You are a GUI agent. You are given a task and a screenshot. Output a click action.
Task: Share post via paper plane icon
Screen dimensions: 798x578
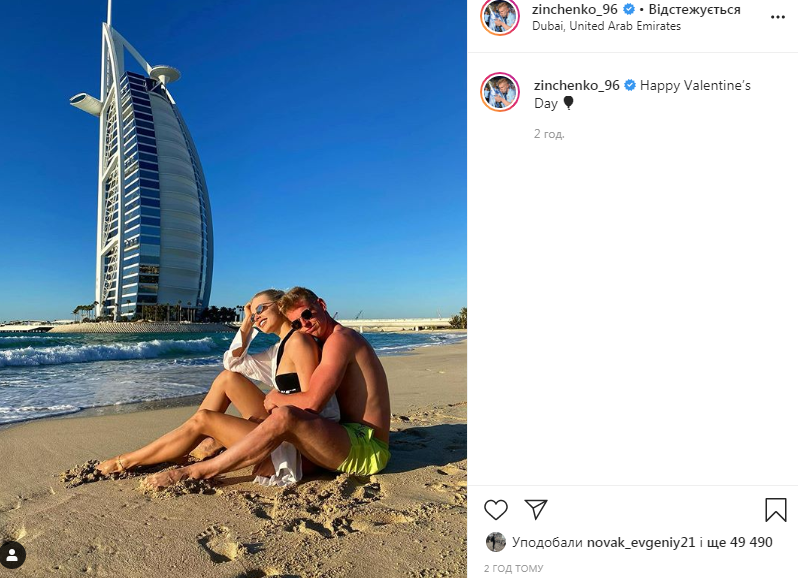(536, 509)
